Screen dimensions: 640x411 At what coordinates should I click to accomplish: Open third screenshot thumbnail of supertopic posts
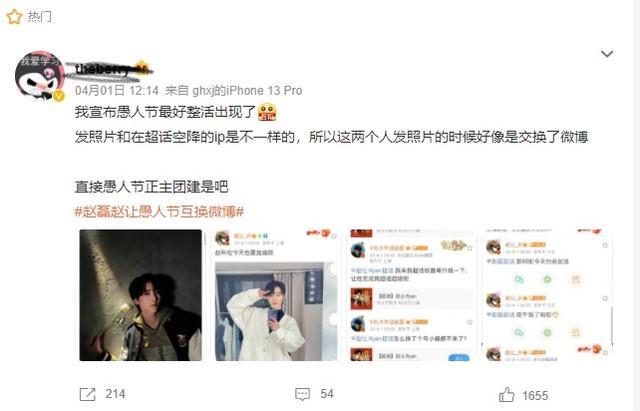tap(410, 295)
